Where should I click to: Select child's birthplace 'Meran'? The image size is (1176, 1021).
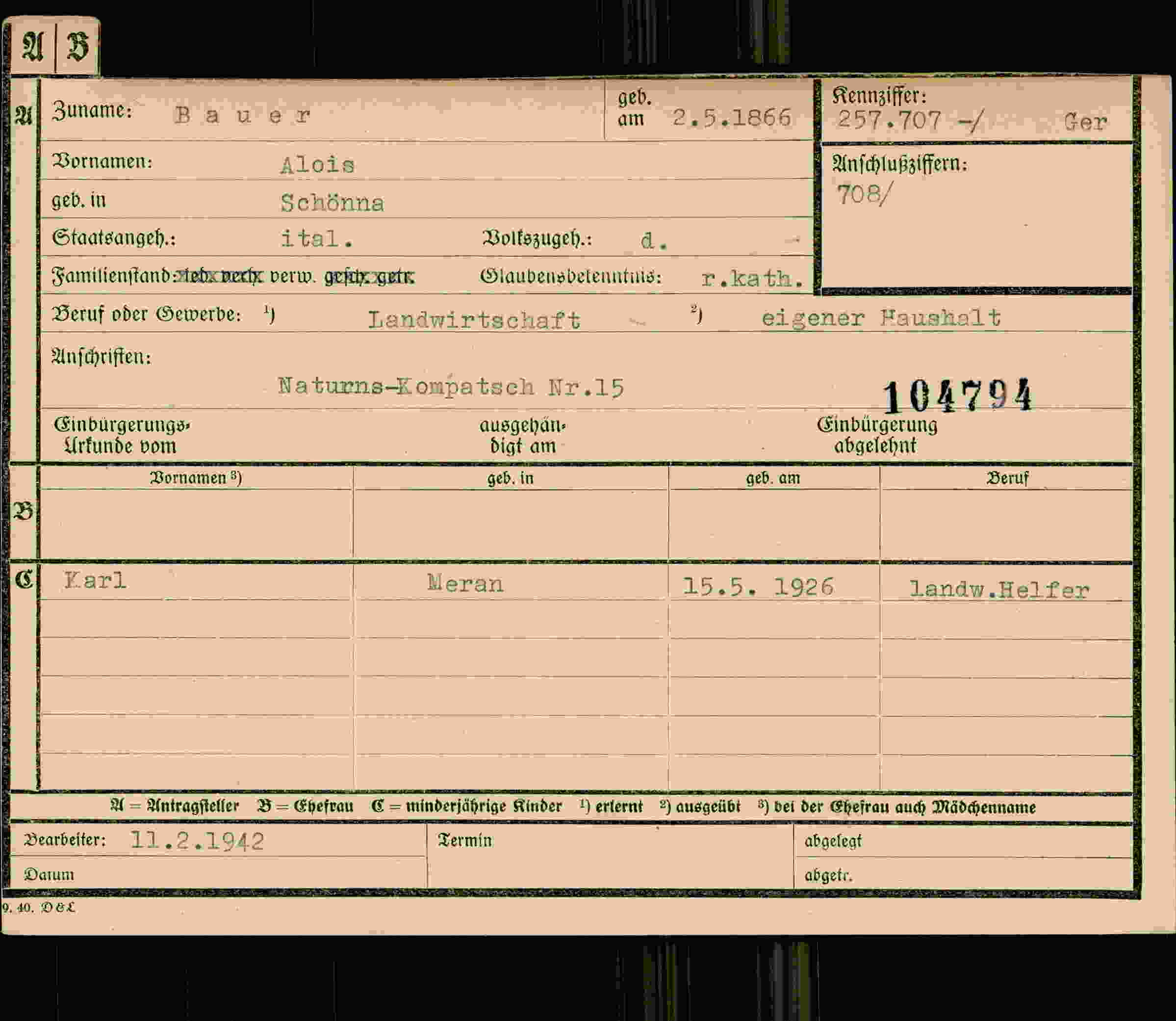(465, 583)
